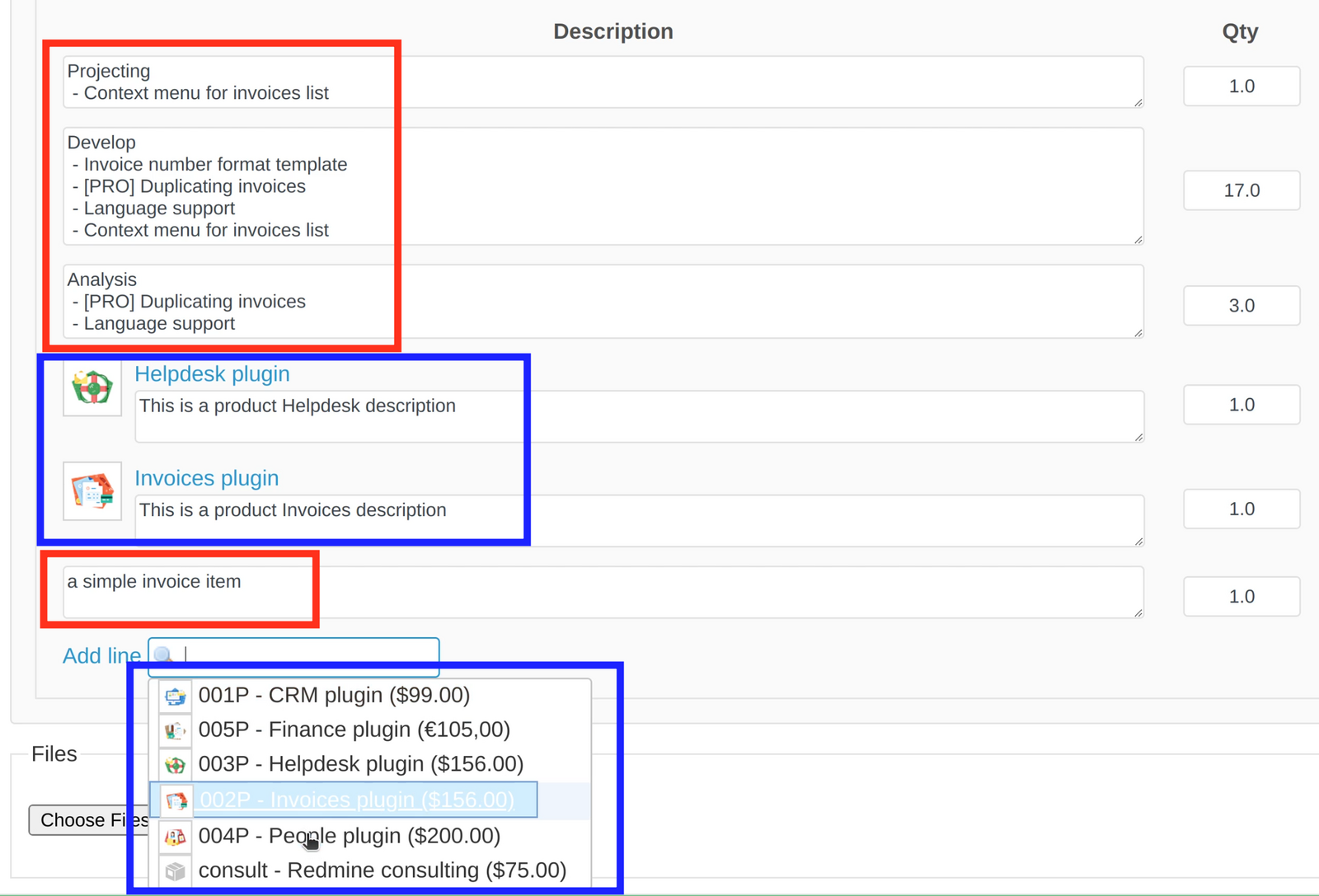Click the Qty field showing 17.0
The width and height of the screenshot is (1319, 896).
click(x=1241, y=190)
